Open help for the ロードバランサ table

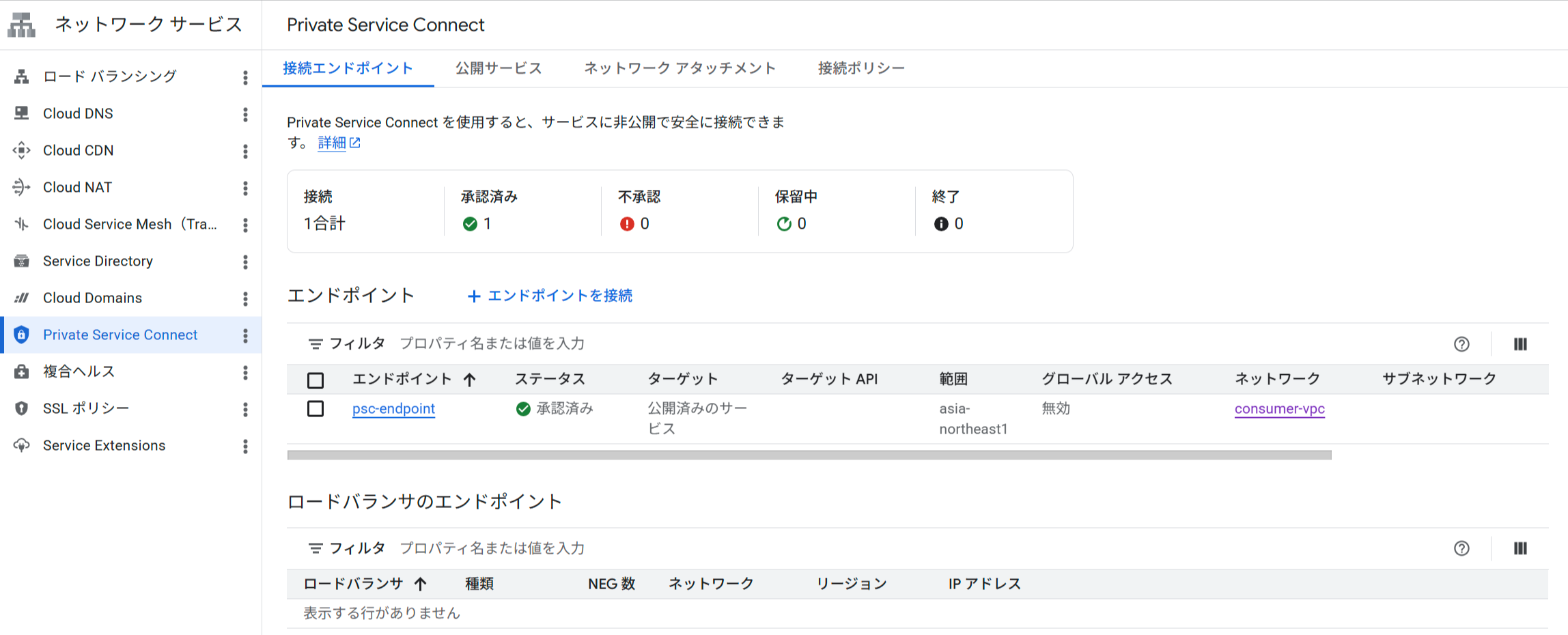(x=1461, y=548)
